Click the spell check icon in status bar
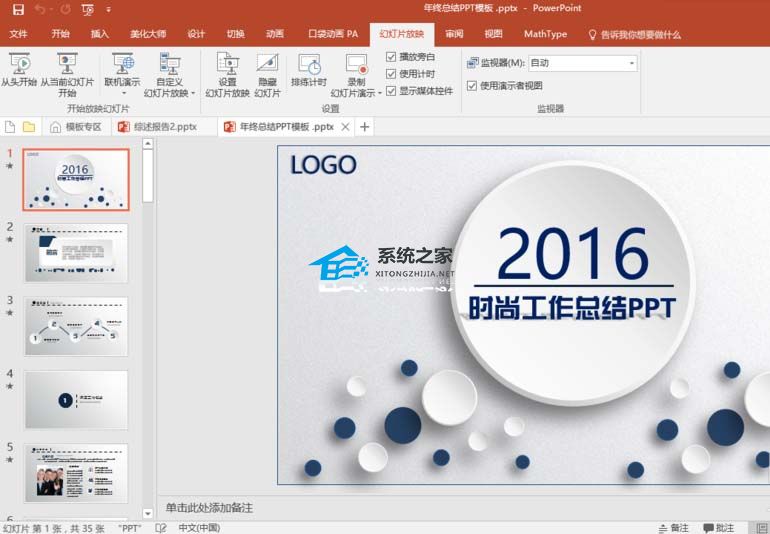The width and height of the screenshot is (770, 534). pos(160,528)
